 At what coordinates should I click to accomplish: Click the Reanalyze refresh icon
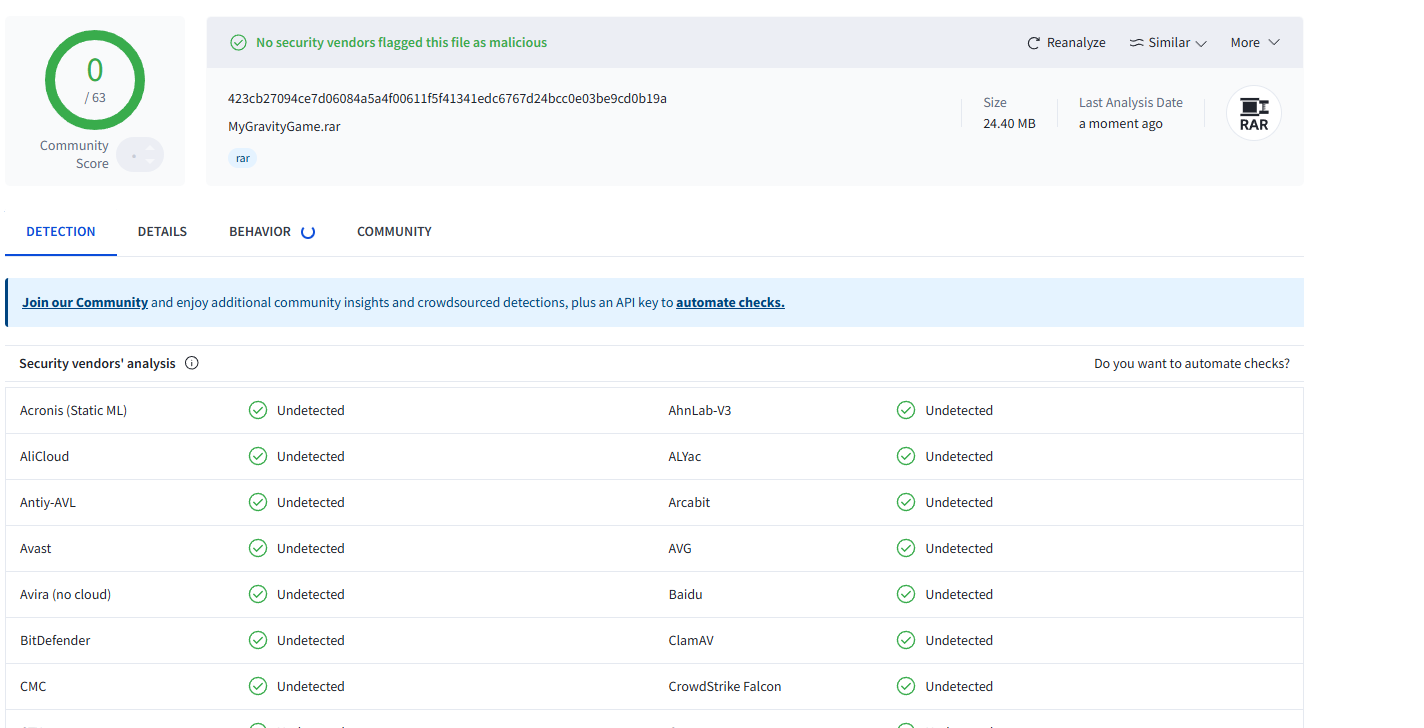(x=1034, y=43)
